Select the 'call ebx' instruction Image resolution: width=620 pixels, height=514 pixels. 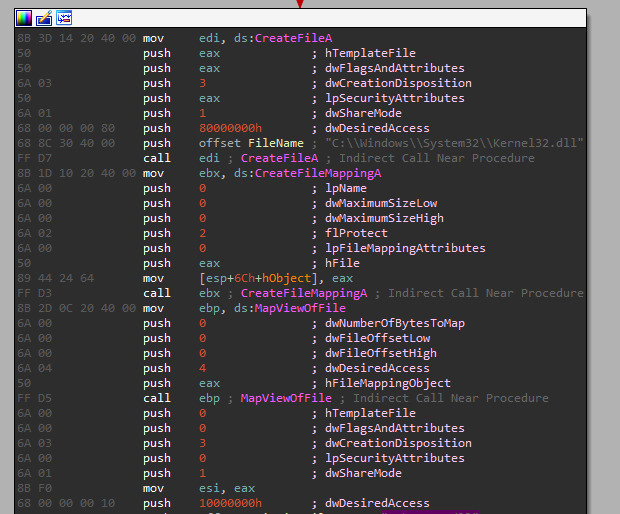tap(170, 293)
